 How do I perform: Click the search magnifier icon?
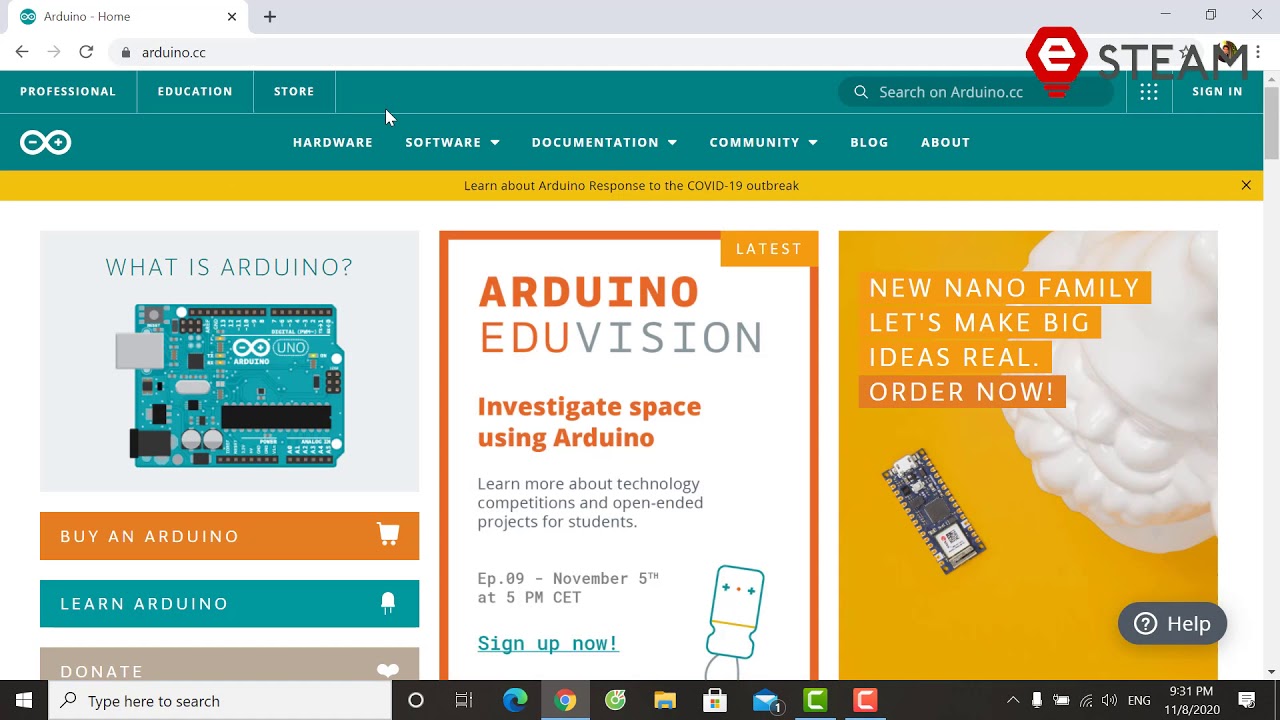coord(861,92)
